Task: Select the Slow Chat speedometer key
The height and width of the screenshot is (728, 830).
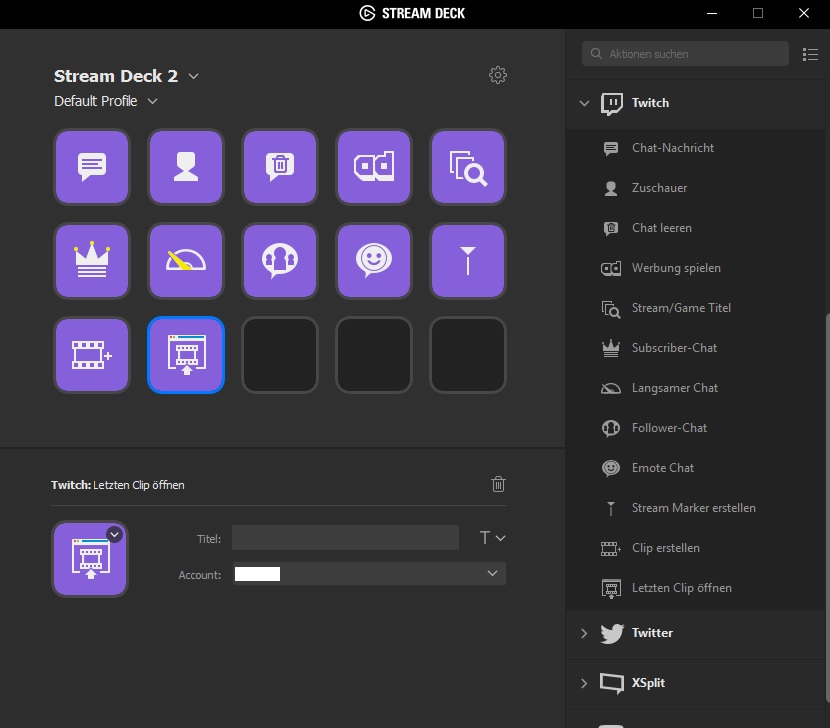Action: 186,260
